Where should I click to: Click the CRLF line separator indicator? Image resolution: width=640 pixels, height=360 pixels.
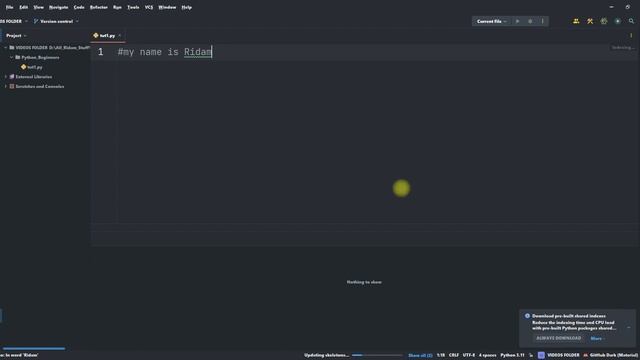pyautogui.click(x=454, y=356)
